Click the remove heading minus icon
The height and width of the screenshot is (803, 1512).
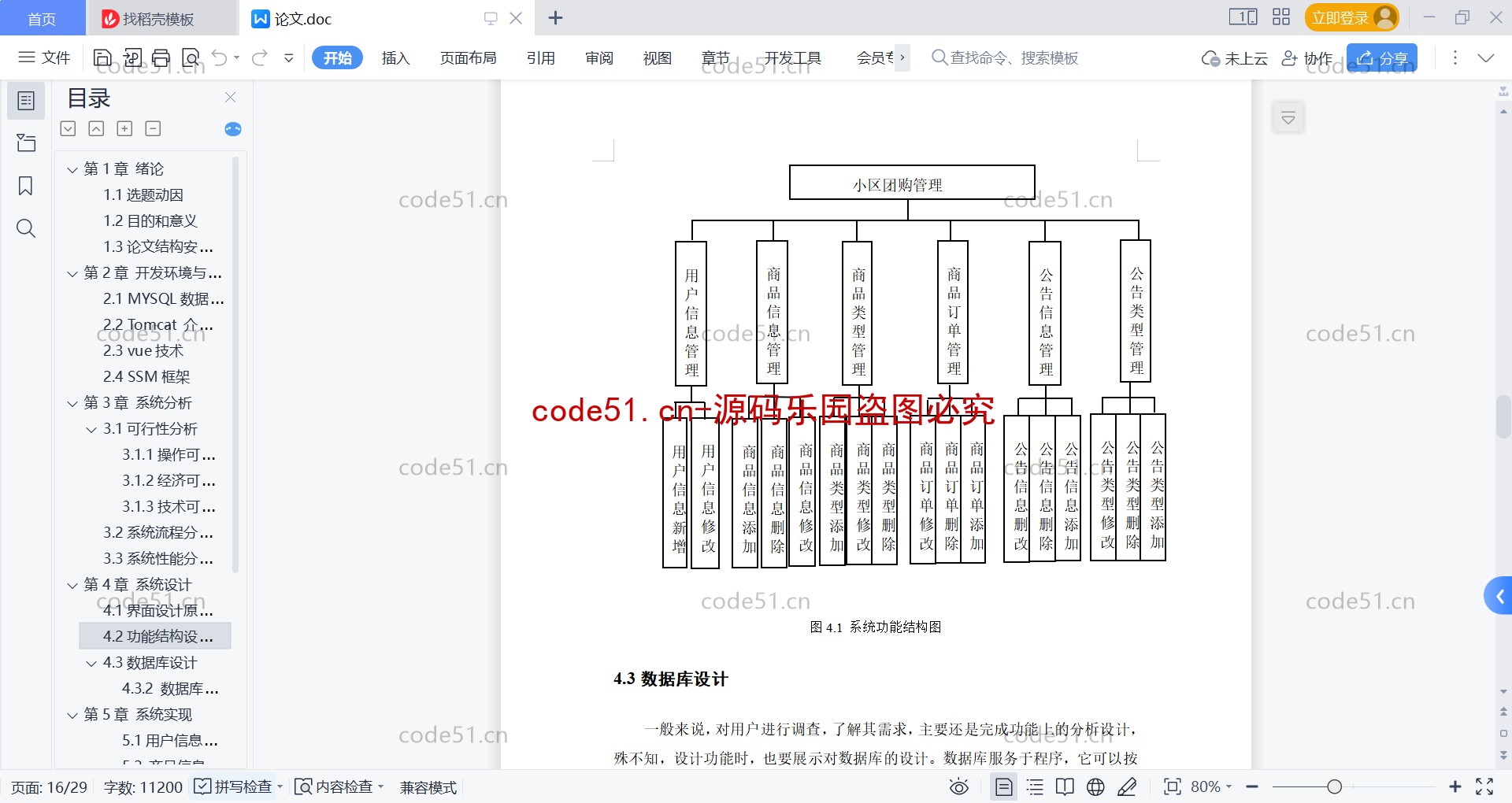tap(154, 128)
